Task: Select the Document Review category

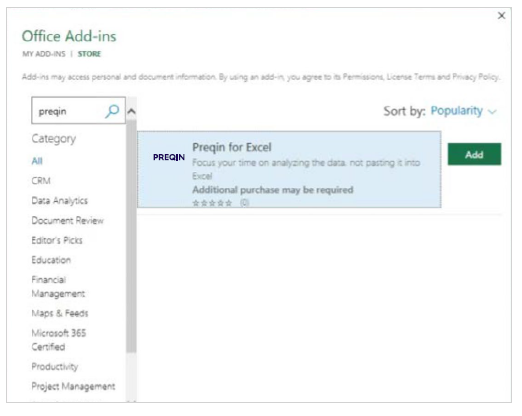Action: 68,220
